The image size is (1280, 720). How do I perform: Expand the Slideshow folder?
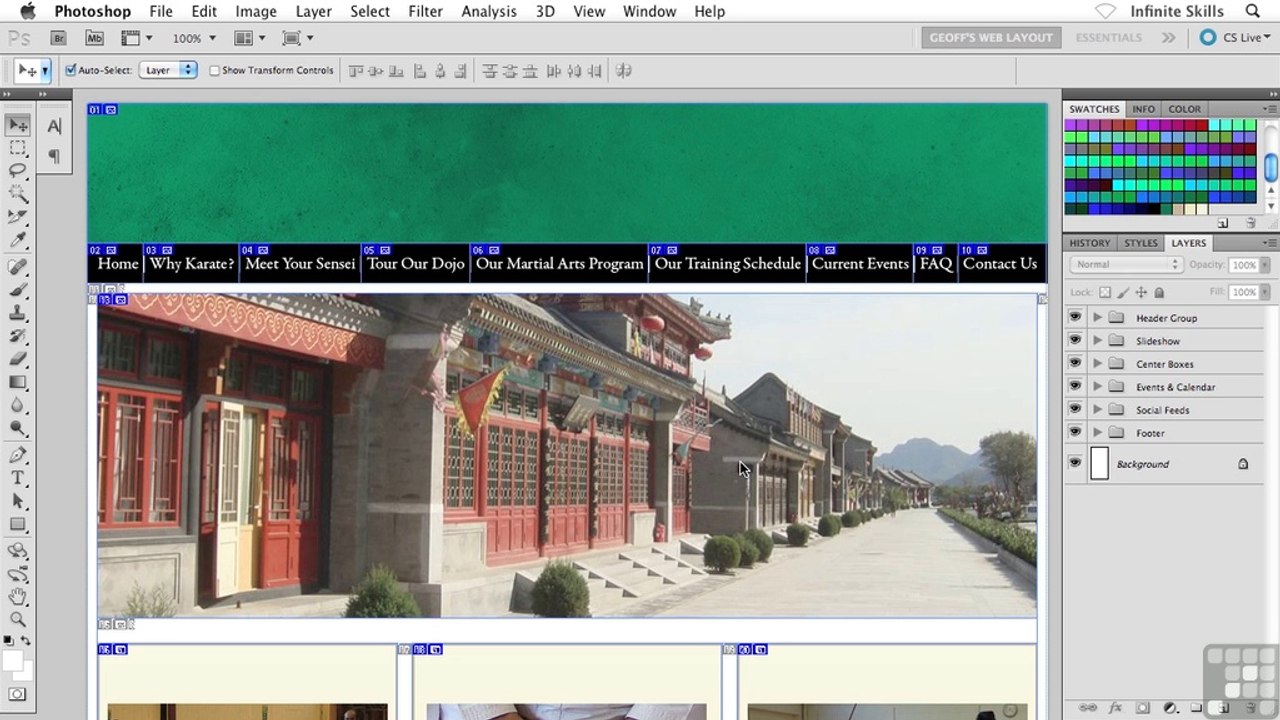coord(1098,341)
